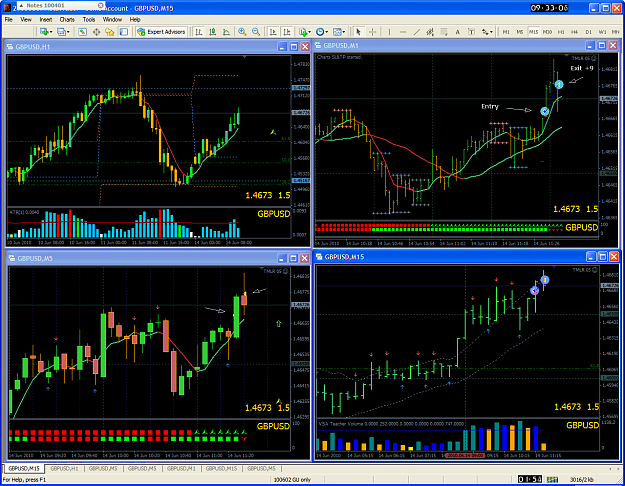Expand the Indicators dropdown arrow
Viewport: 625px width, 486px height.
pos(310,32)
